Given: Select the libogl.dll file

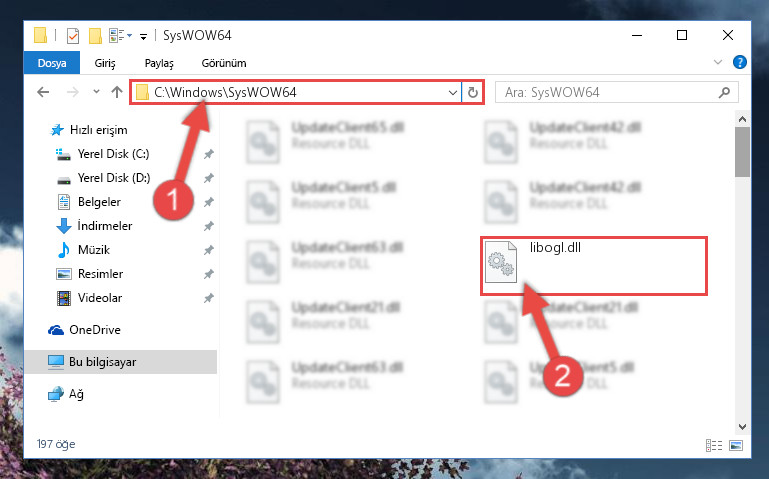Looking at the screenshot, I should (593, 266).
